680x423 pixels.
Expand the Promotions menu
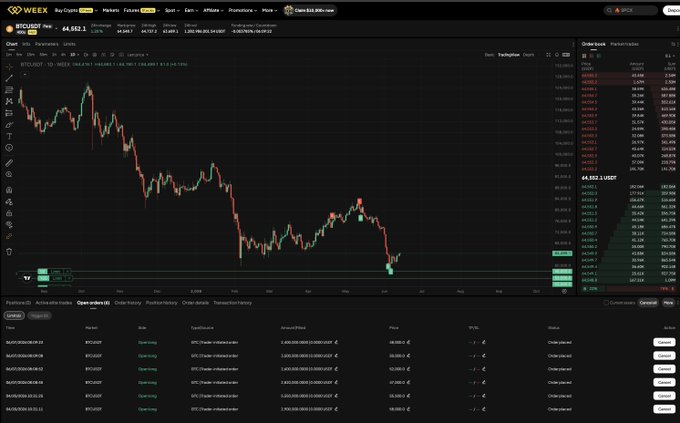click(242, 10)
